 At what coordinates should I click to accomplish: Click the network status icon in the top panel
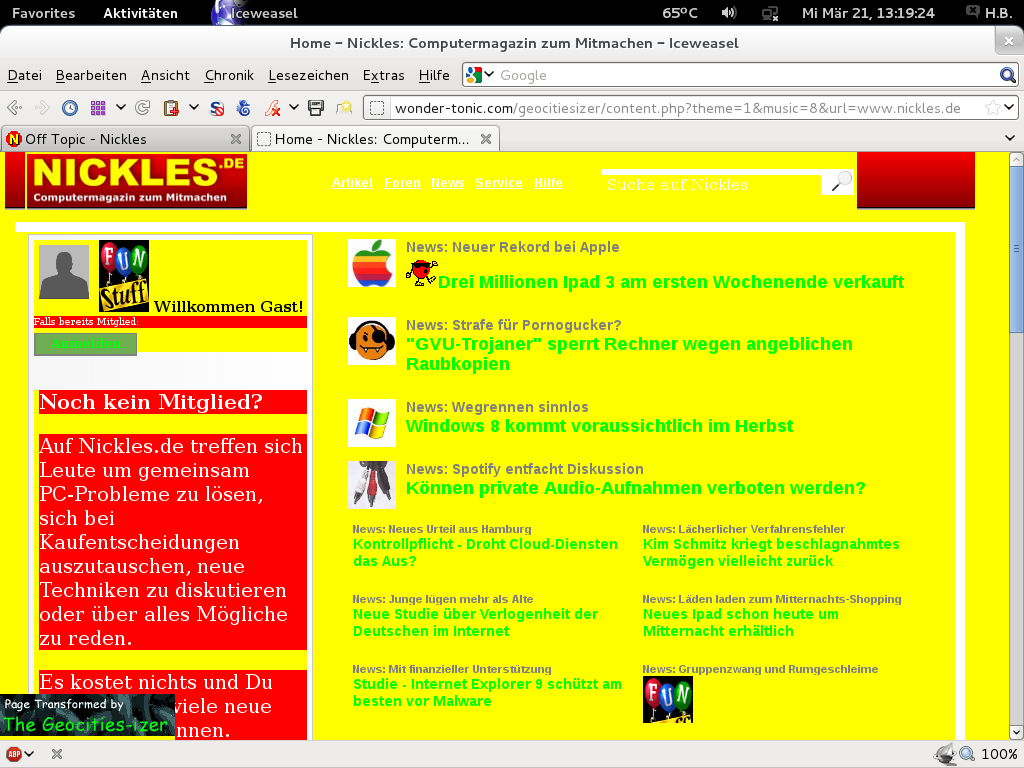[771, 13]
